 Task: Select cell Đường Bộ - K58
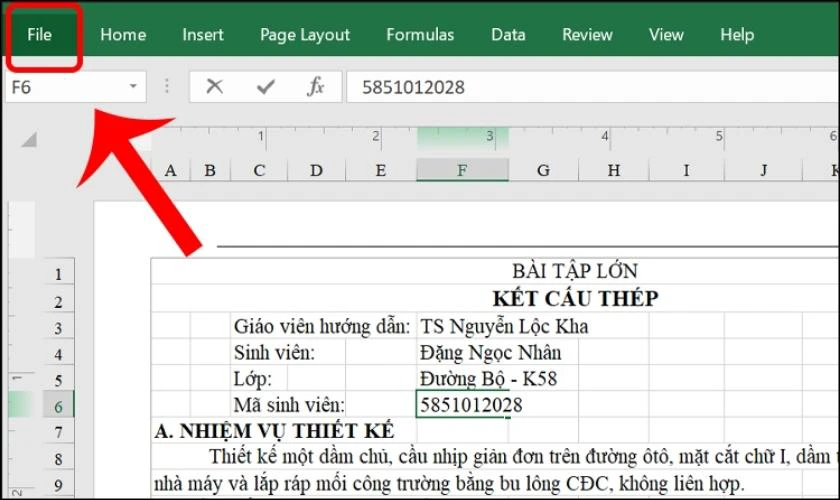pos(488,379)
